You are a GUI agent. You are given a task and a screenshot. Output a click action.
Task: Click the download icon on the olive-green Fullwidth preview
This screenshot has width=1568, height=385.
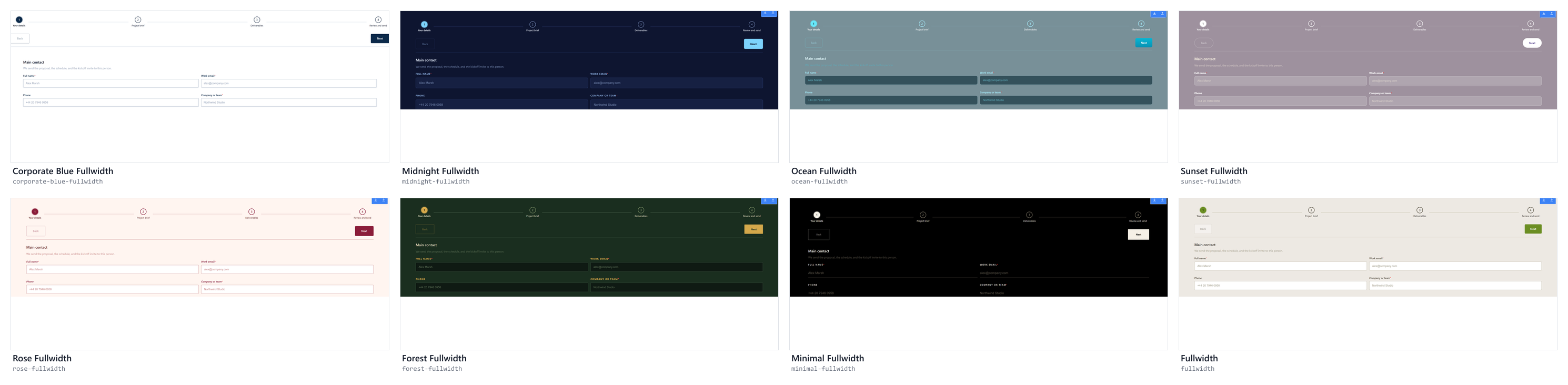click(x=1544, y=201)
